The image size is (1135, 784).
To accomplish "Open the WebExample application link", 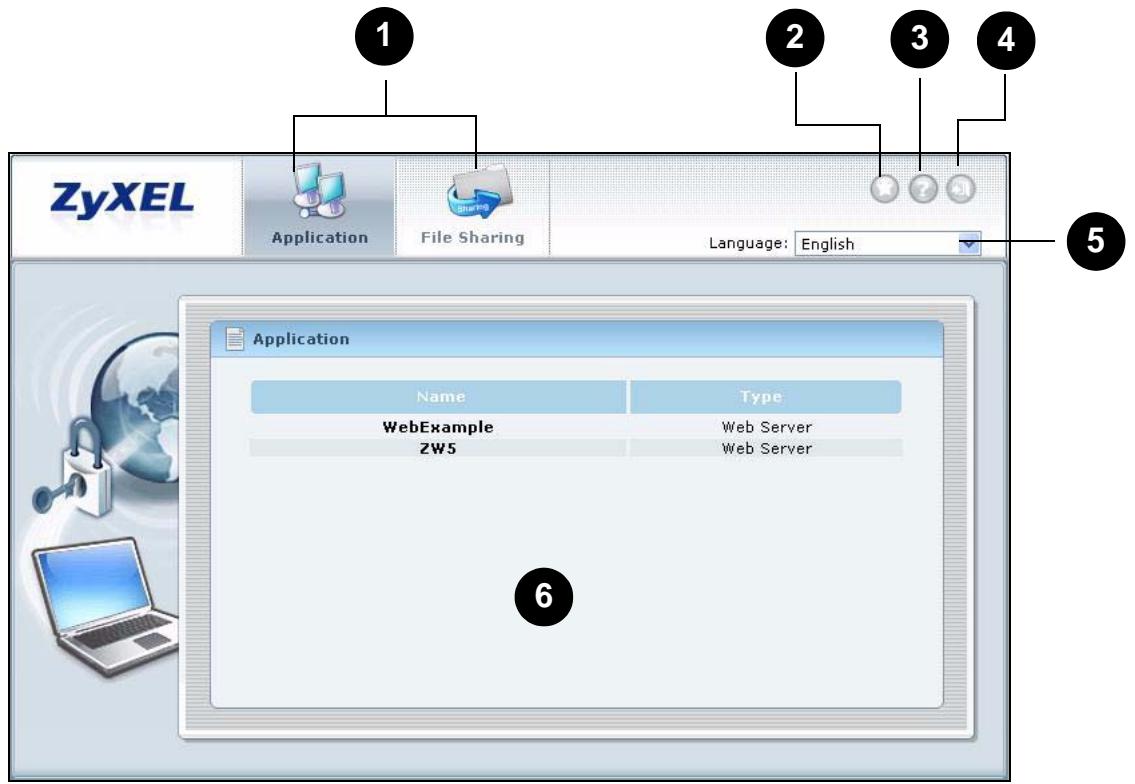I will pos(438,427).
